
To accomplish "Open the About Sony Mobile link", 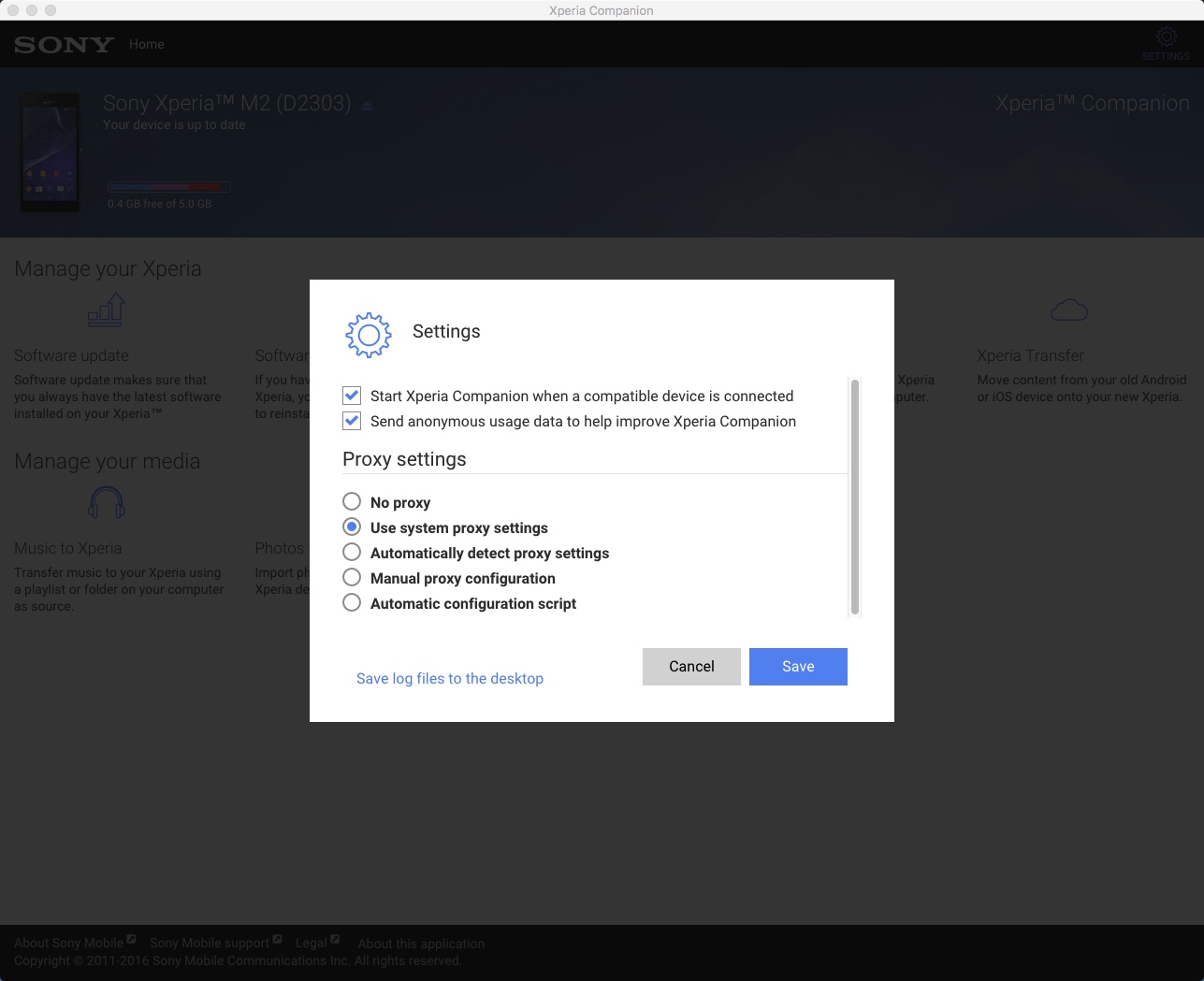I will (68, 944).
